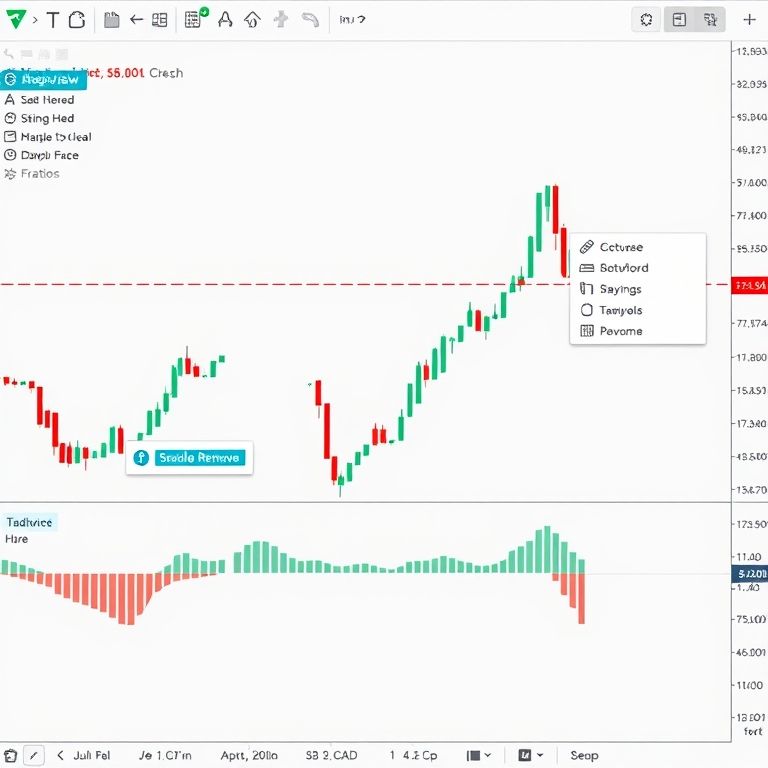Viewport: 768px width, 768px height.
Task: Click the settings gear icon at top right
Action: pos(647,19)
